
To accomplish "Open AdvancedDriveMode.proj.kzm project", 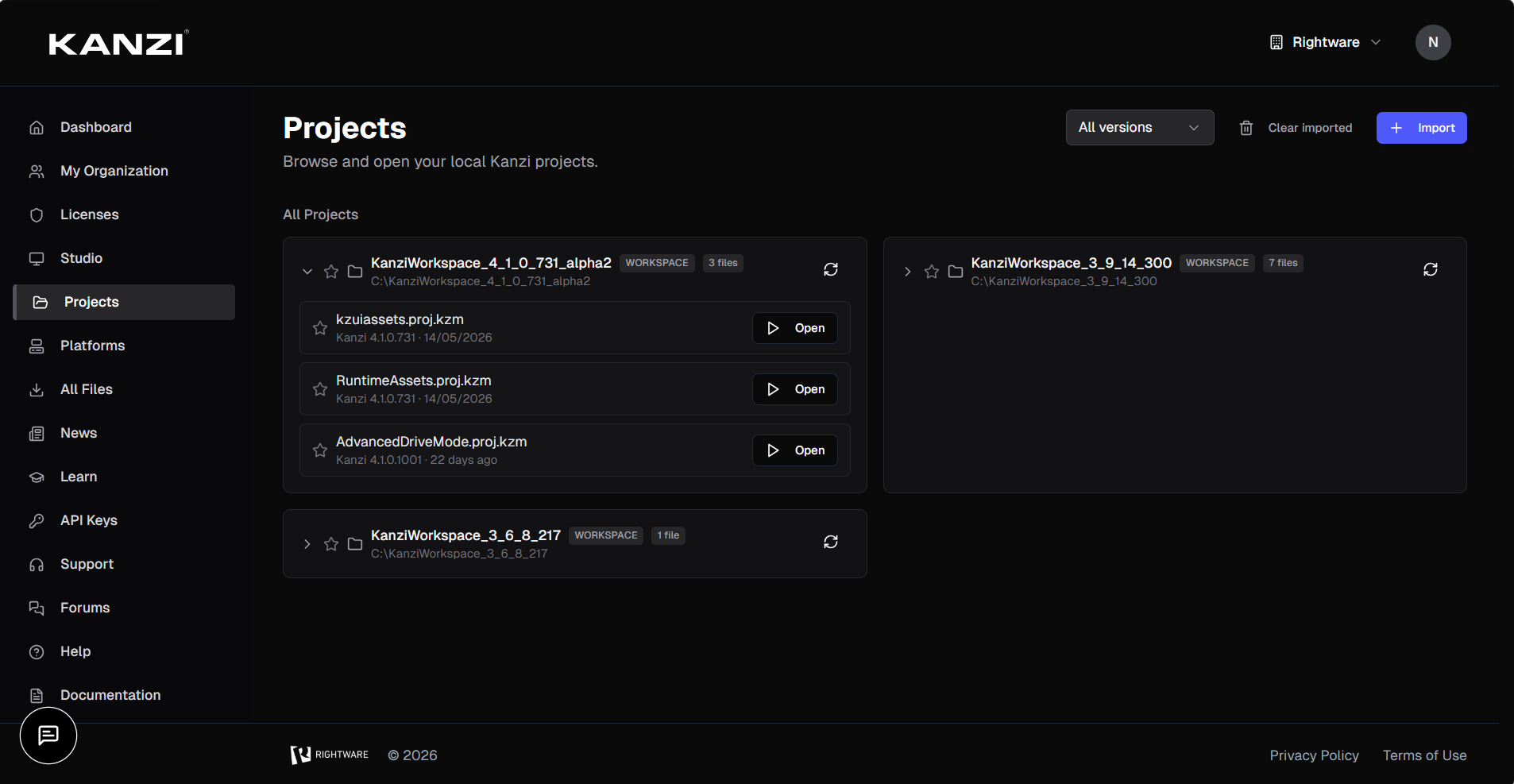I will (795, 450).
